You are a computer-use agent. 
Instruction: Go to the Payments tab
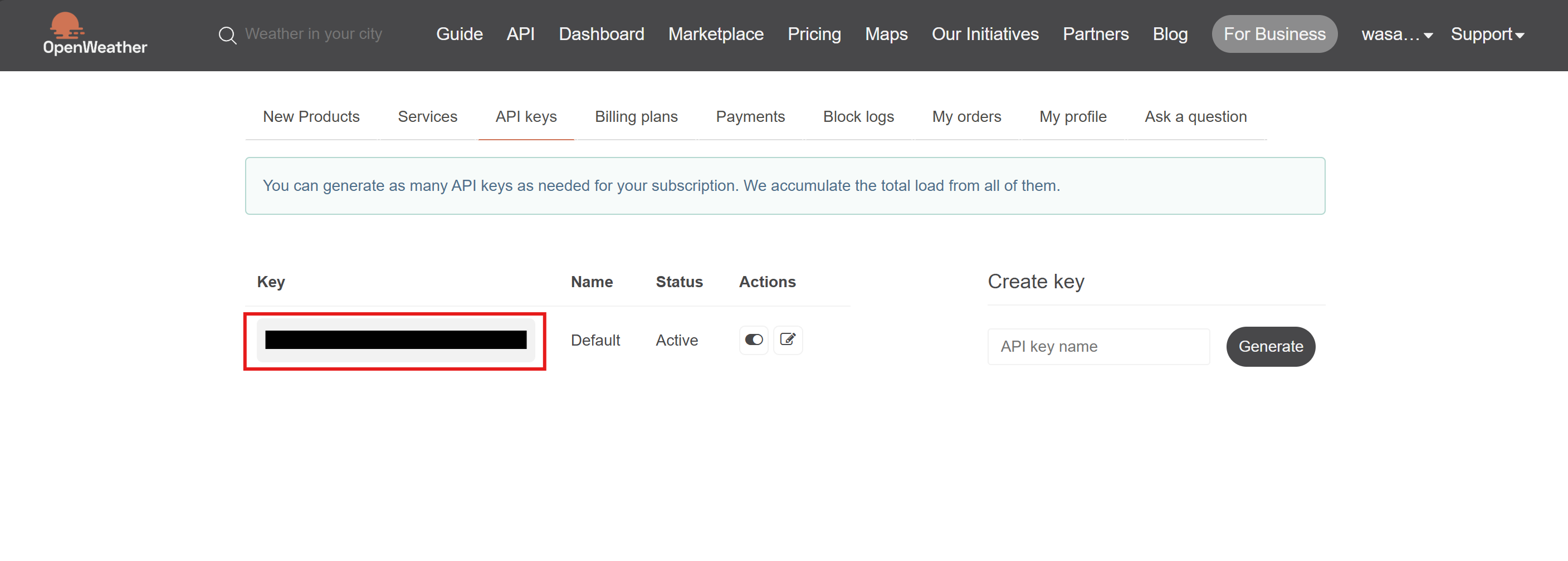pos(750,116)
